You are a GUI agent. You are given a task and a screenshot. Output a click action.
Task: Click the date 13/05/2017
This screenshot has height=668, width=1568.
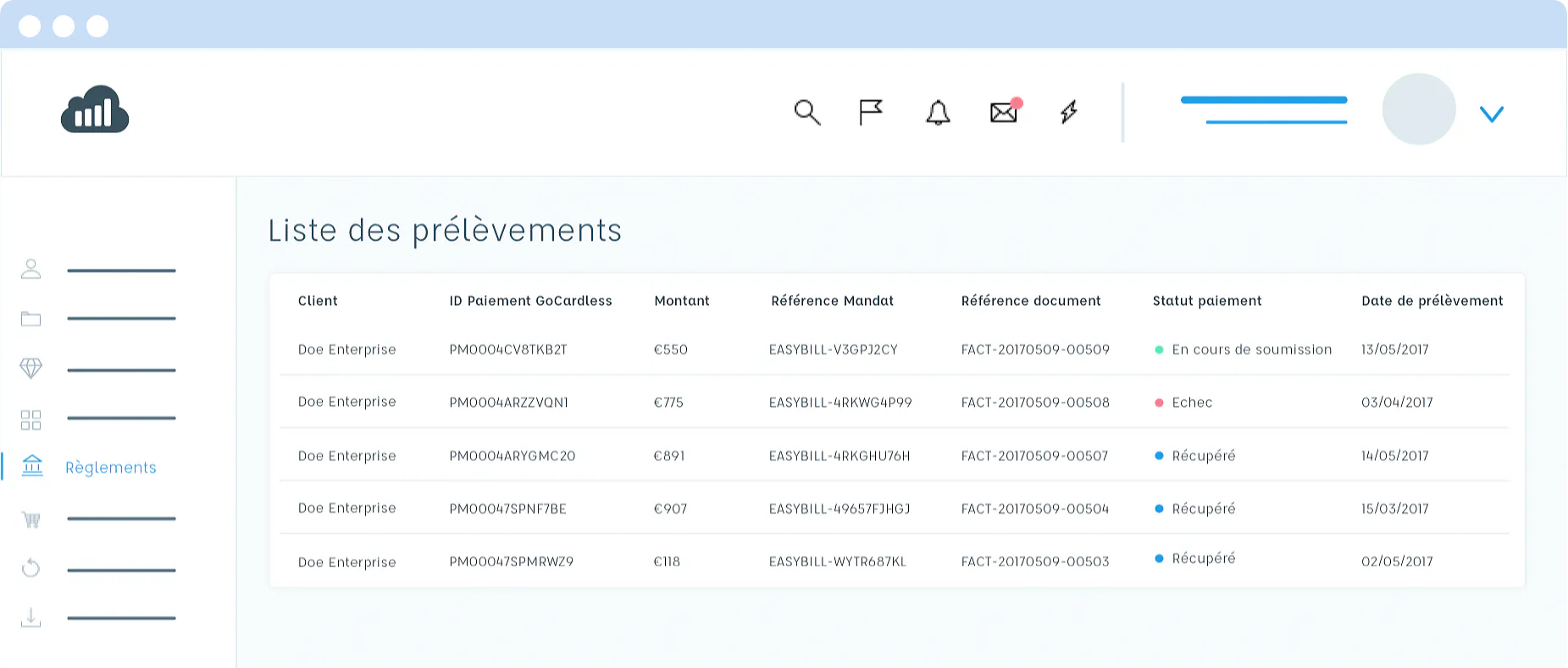tap(1395, 349)
